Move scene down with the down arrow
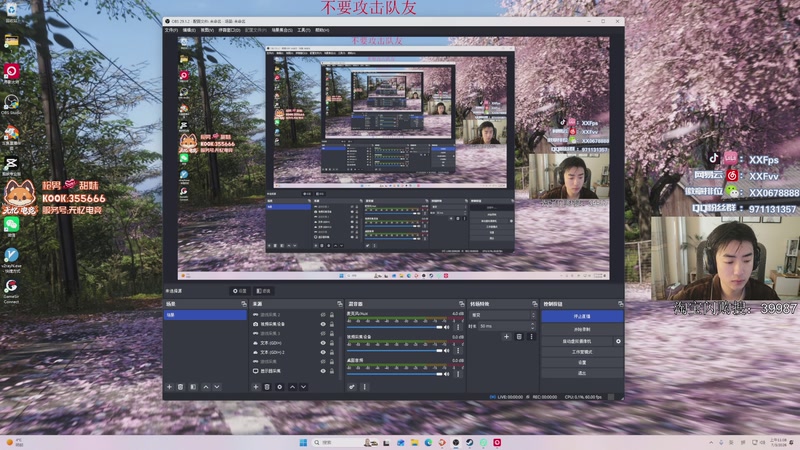The width and height of the screenshot is (800, 450). coord(217,387)
